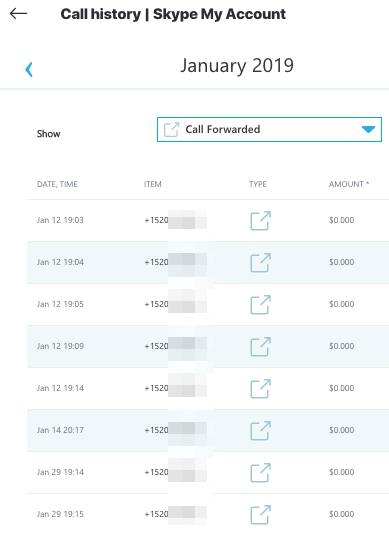Click the ITEM column header

click(152, 184)
